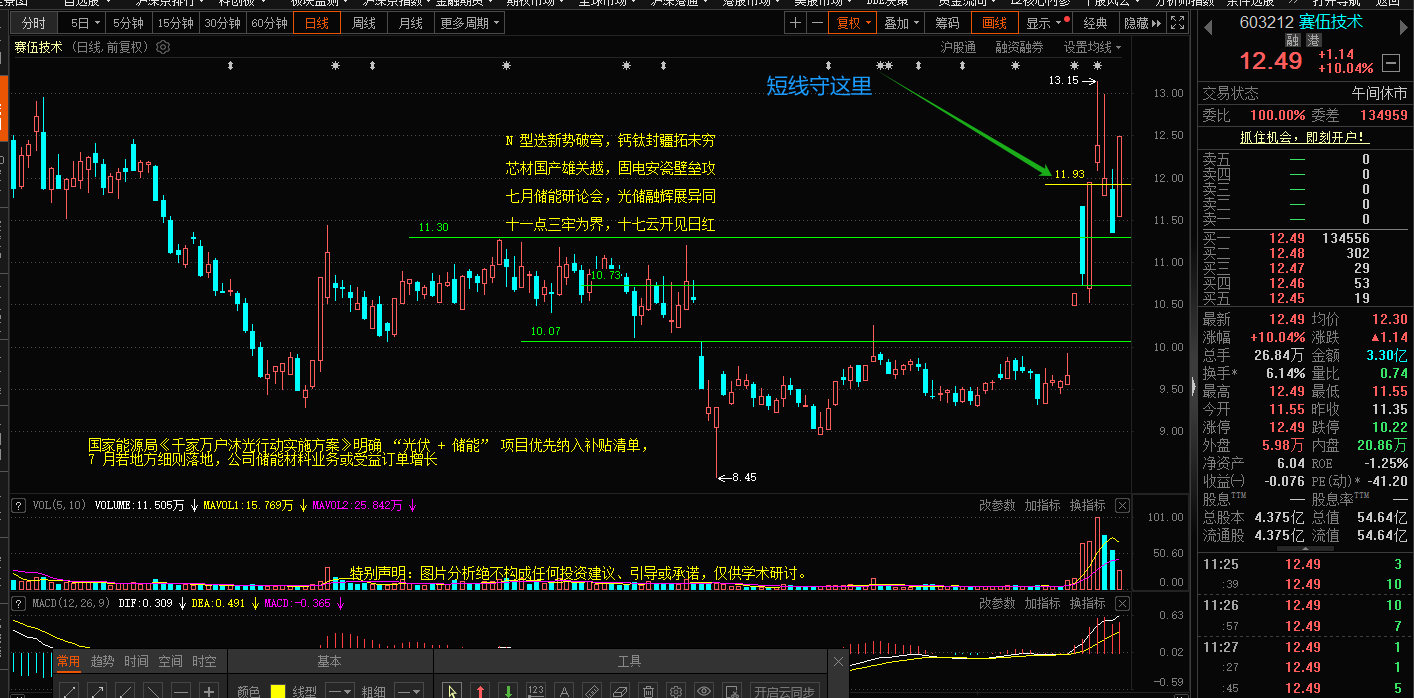Open help for VOL indicator question mark
This screenshot has width=1414, height=698.
pos(17,506)
